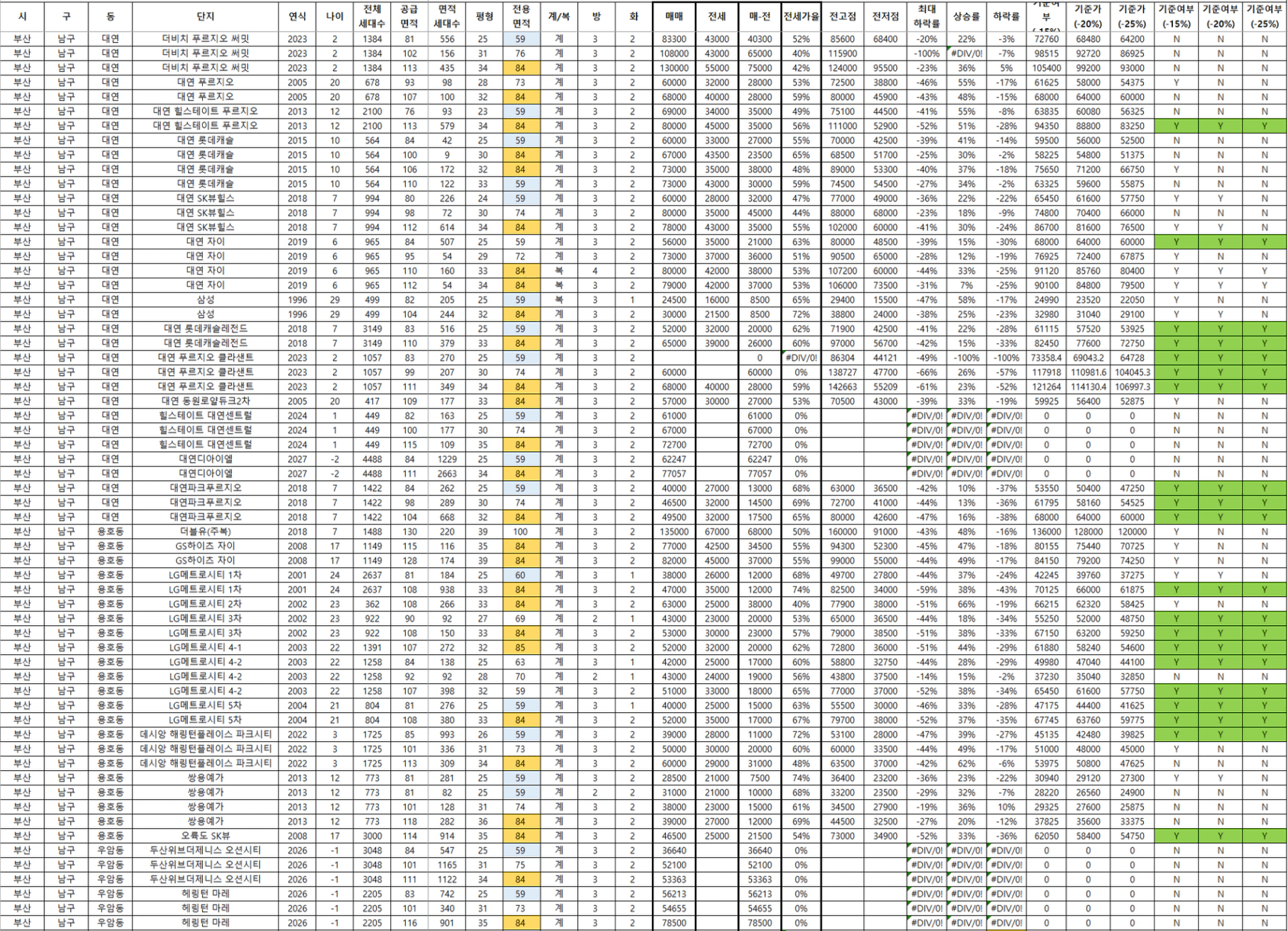Click the 1165 면적 세대수 cell
1288x931 pixels.
point(447,865)
